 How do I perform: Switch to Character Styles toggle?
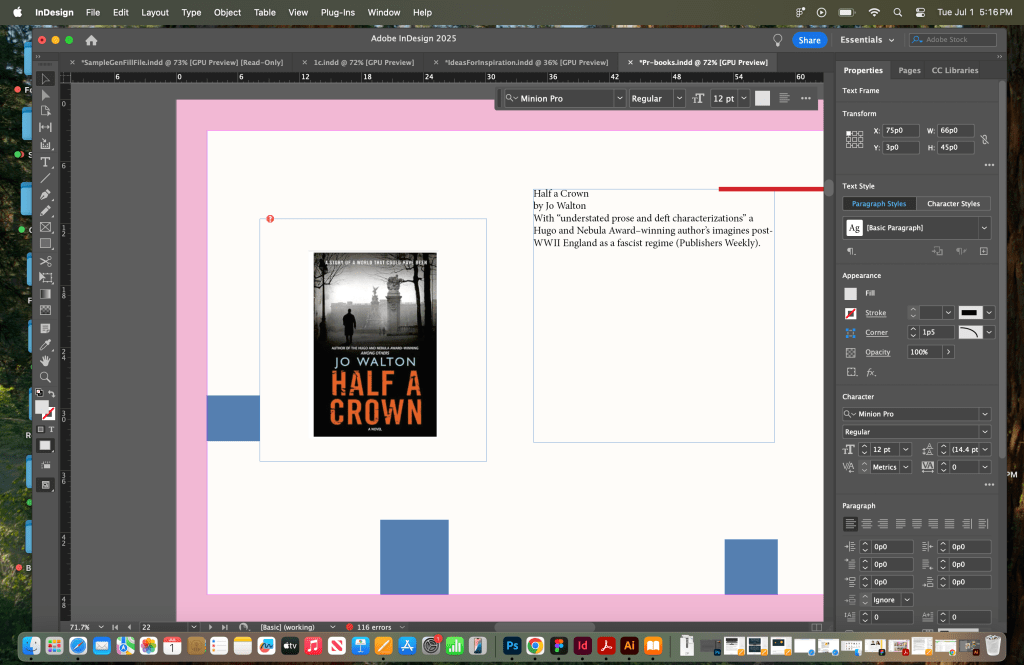click(953, 204)
